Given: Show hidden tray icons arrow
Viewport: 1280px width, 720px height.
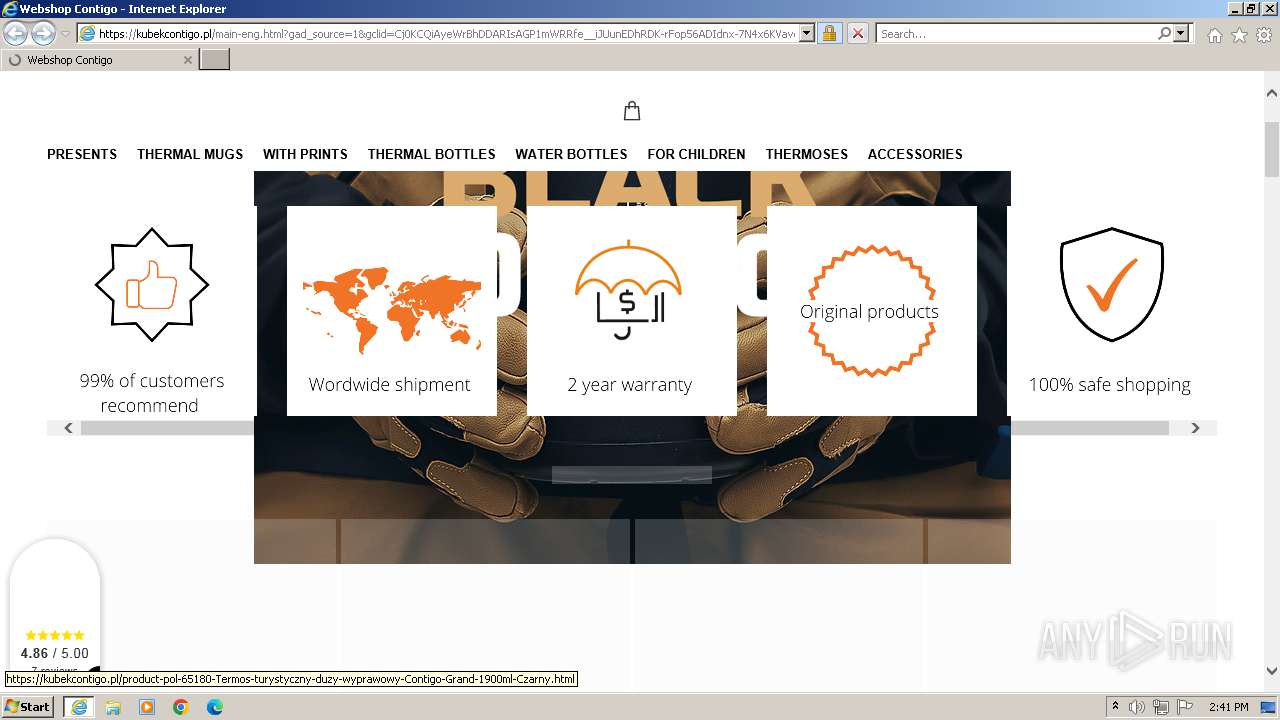Looking at the screenshot, I should tap(1116, 707).
